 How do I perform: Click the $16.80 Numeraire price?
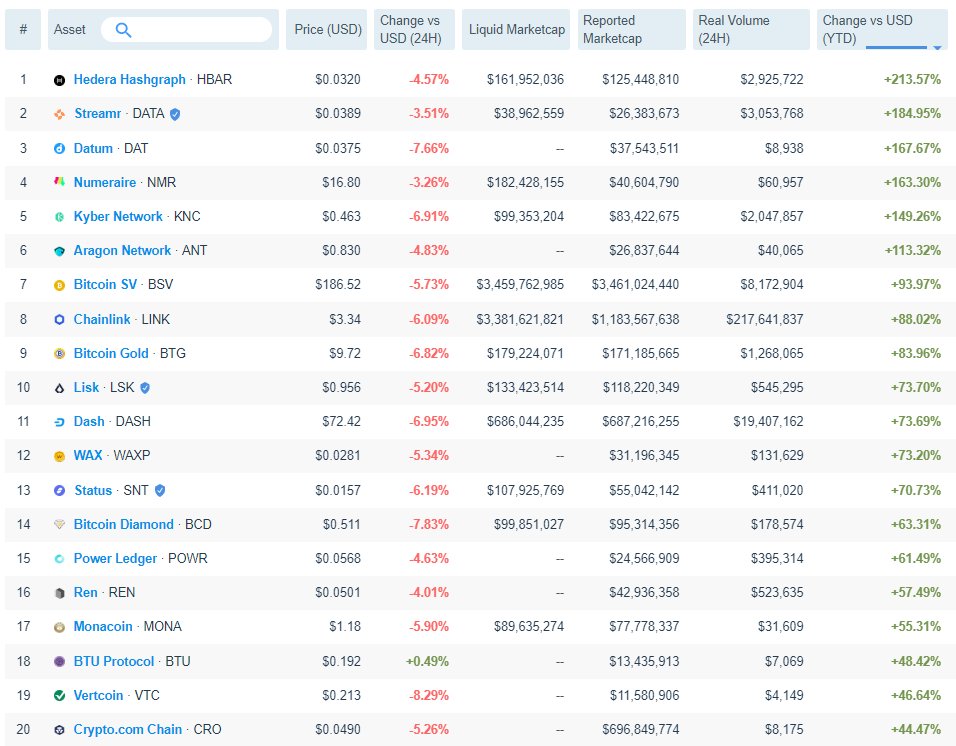pos(341,182)
